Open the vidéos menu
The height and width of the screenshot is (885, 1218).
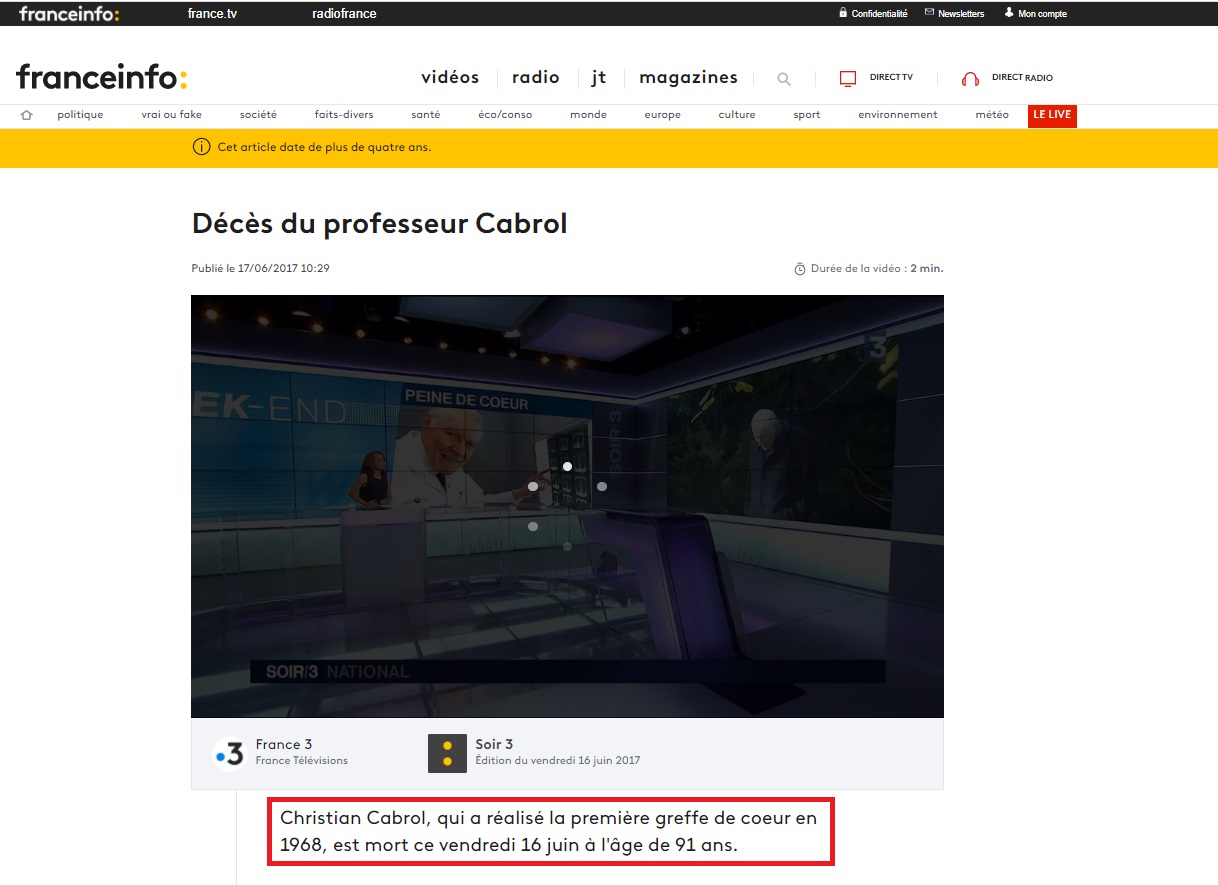(x=450, y=78)
